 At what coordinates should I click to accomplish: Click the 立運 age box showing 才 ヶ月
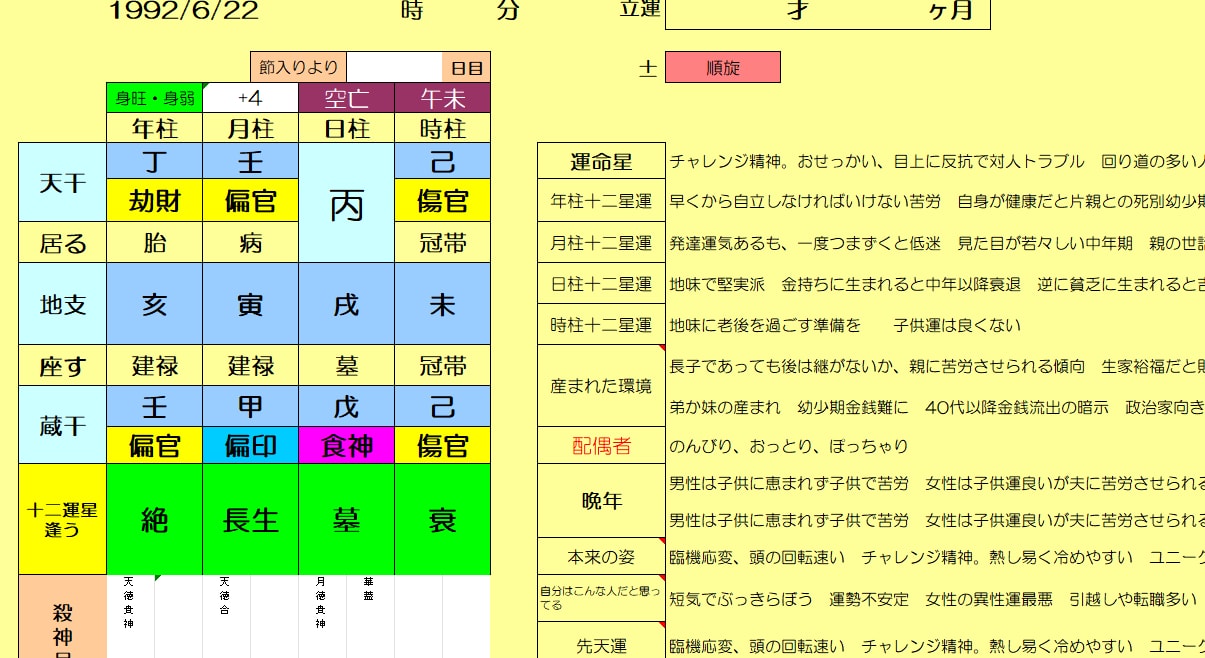pyautogui.click(x=827, y=12)
